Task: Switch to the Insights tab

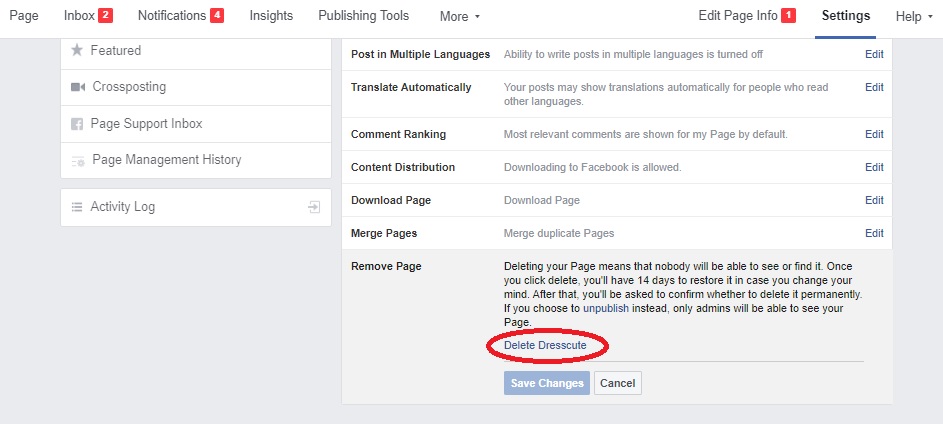Action: pos(271,16)
